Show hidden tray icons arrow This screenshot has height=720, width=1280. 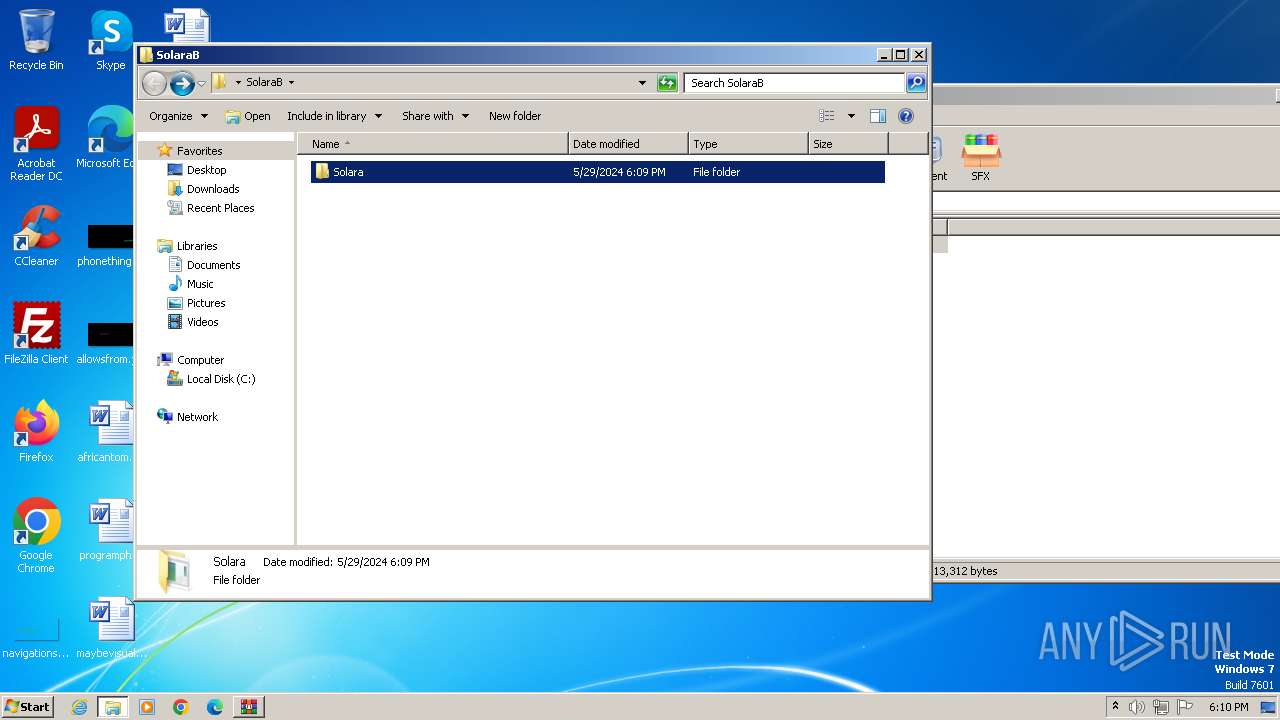pos(1115,707)
